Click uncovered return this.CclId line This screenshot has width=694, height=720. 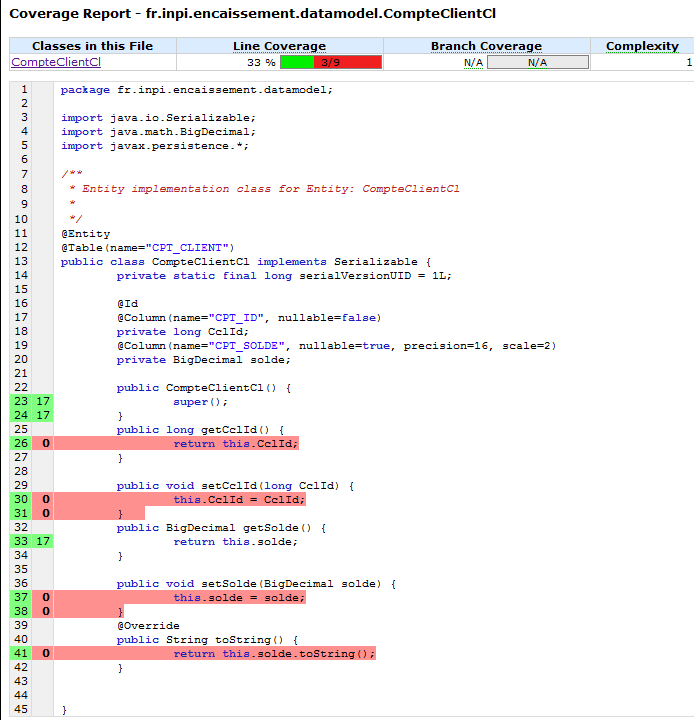pyautogui.click(x=236, y=444)
